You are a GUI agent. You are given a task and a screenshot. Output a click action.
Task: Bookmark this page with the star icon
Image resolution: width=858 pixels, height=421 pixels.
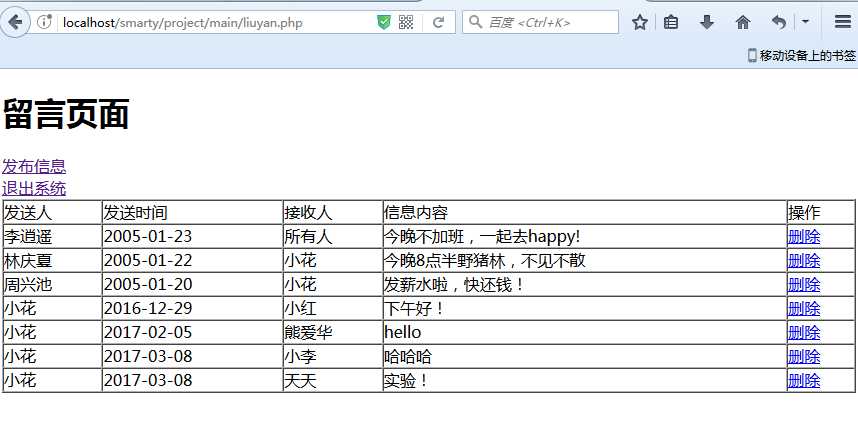click(640, 22)
